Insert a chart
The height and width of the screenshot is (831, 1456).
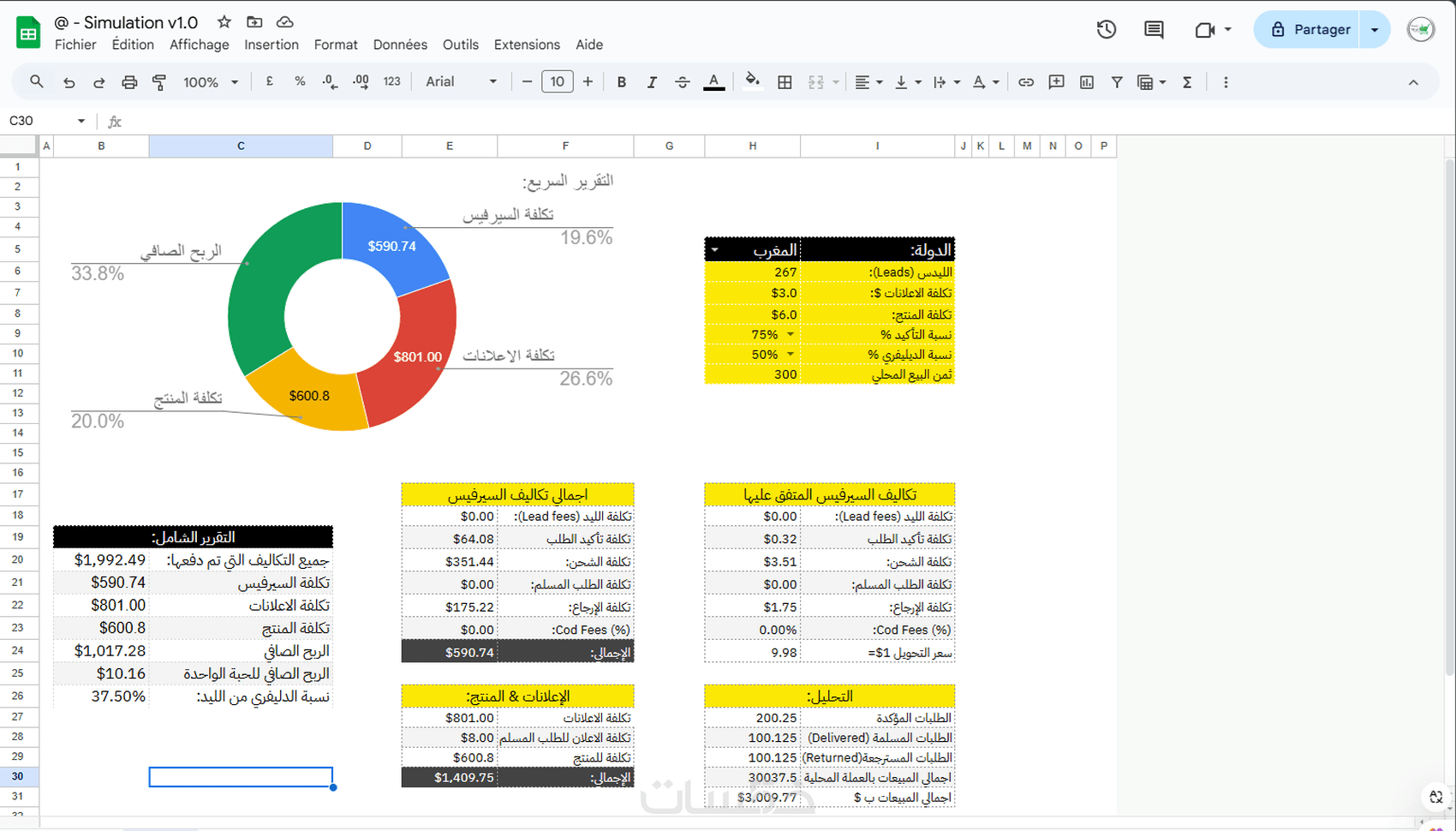[1087, 82]
